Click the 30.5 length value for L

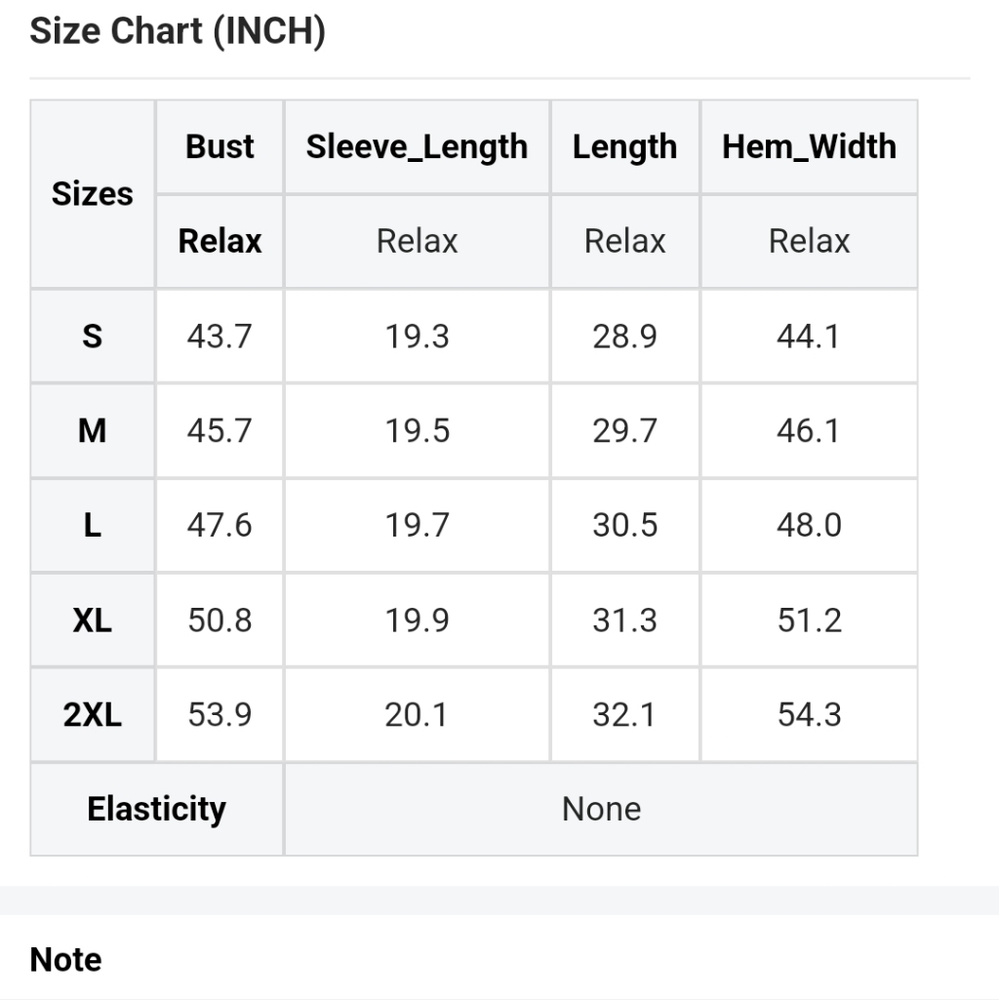(x=625, y=525)
